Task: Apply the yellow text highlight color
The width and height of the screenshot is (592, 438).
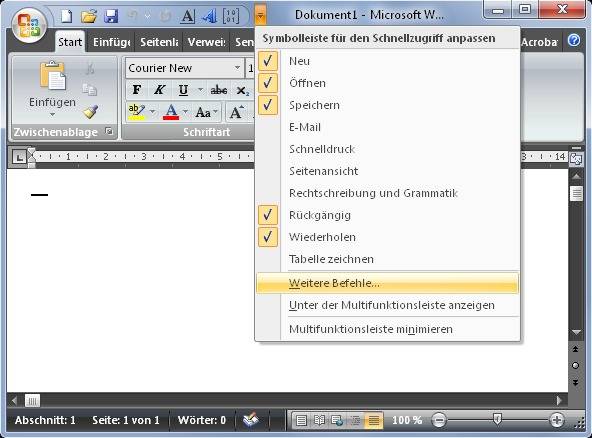Action: pyautogui.click(x=137, y=112)
